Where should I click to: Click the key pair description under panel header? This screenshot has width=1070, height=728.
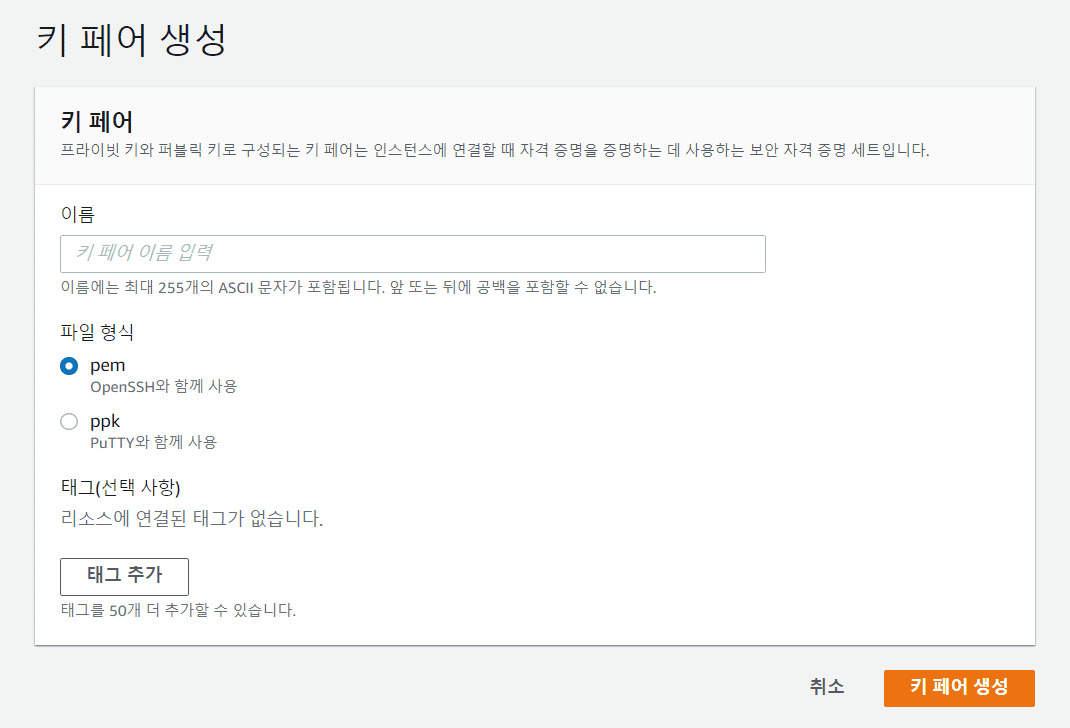click(x=495, y=152)
